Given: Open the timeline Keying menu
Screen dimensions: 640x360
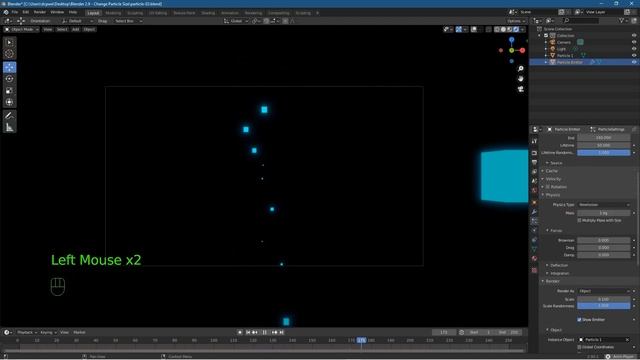Looking at the screenshot, I should (x=48, y=332).
